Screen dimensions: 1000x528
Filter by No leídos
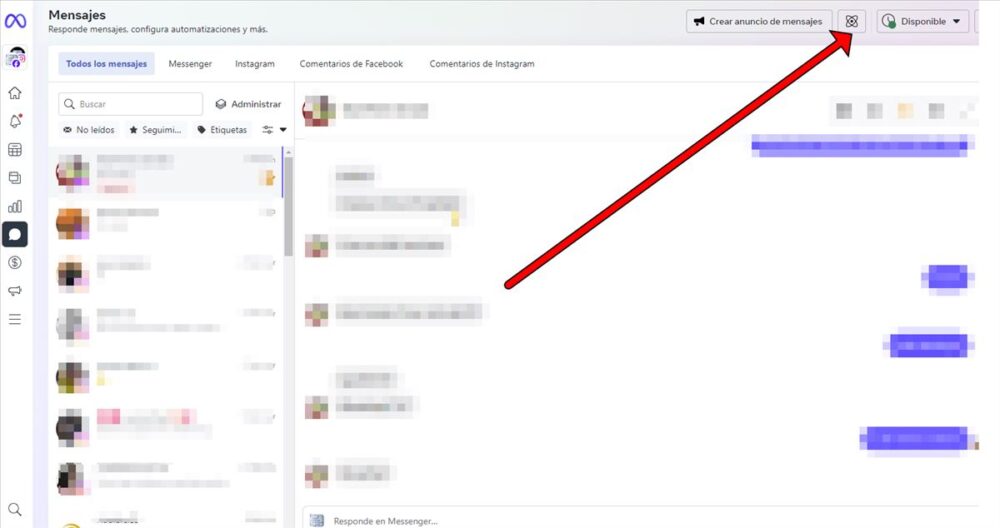[89, 129]
